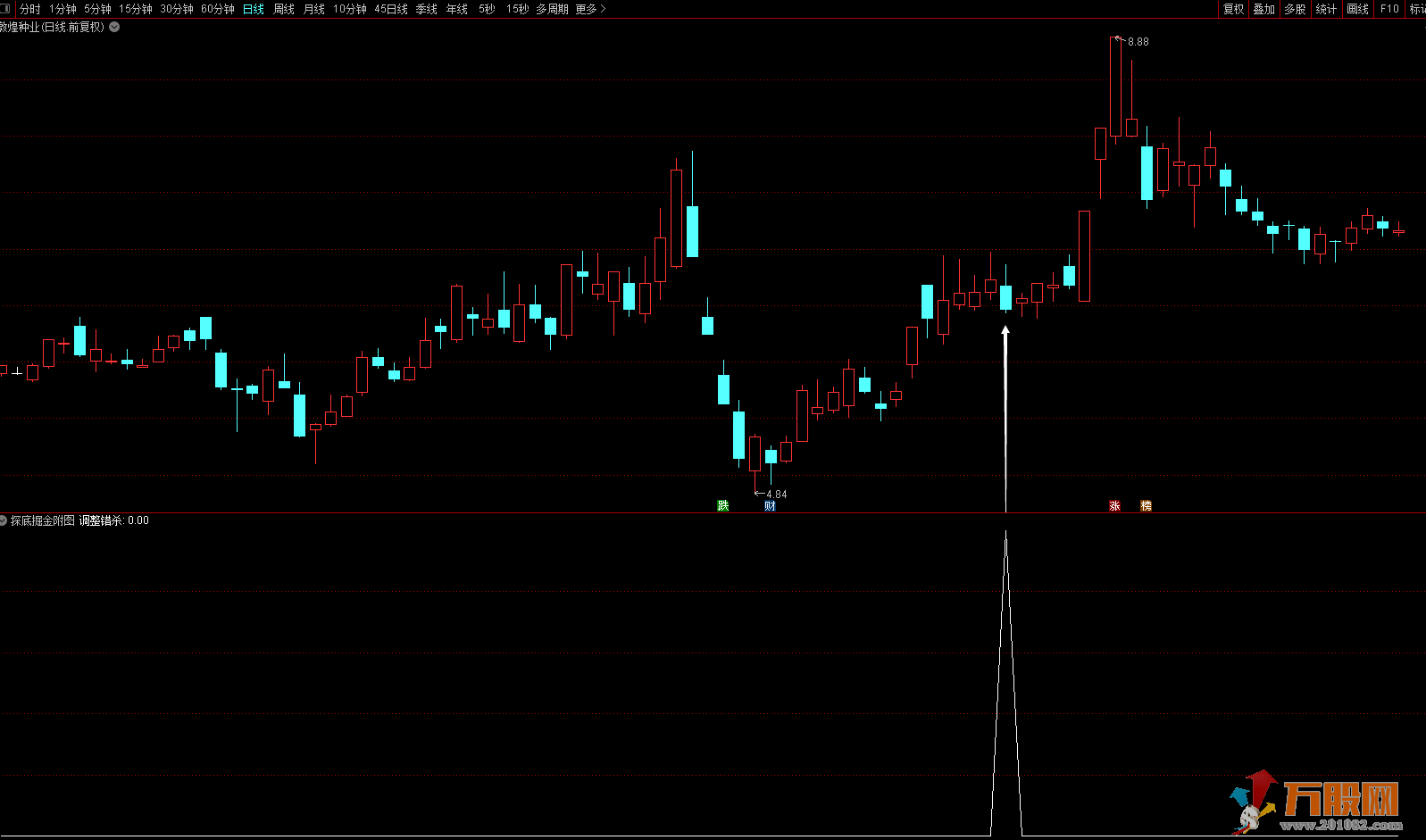Select the 5秒 period tab
Screen dimensions: 1426x840
tap(487, 9)
